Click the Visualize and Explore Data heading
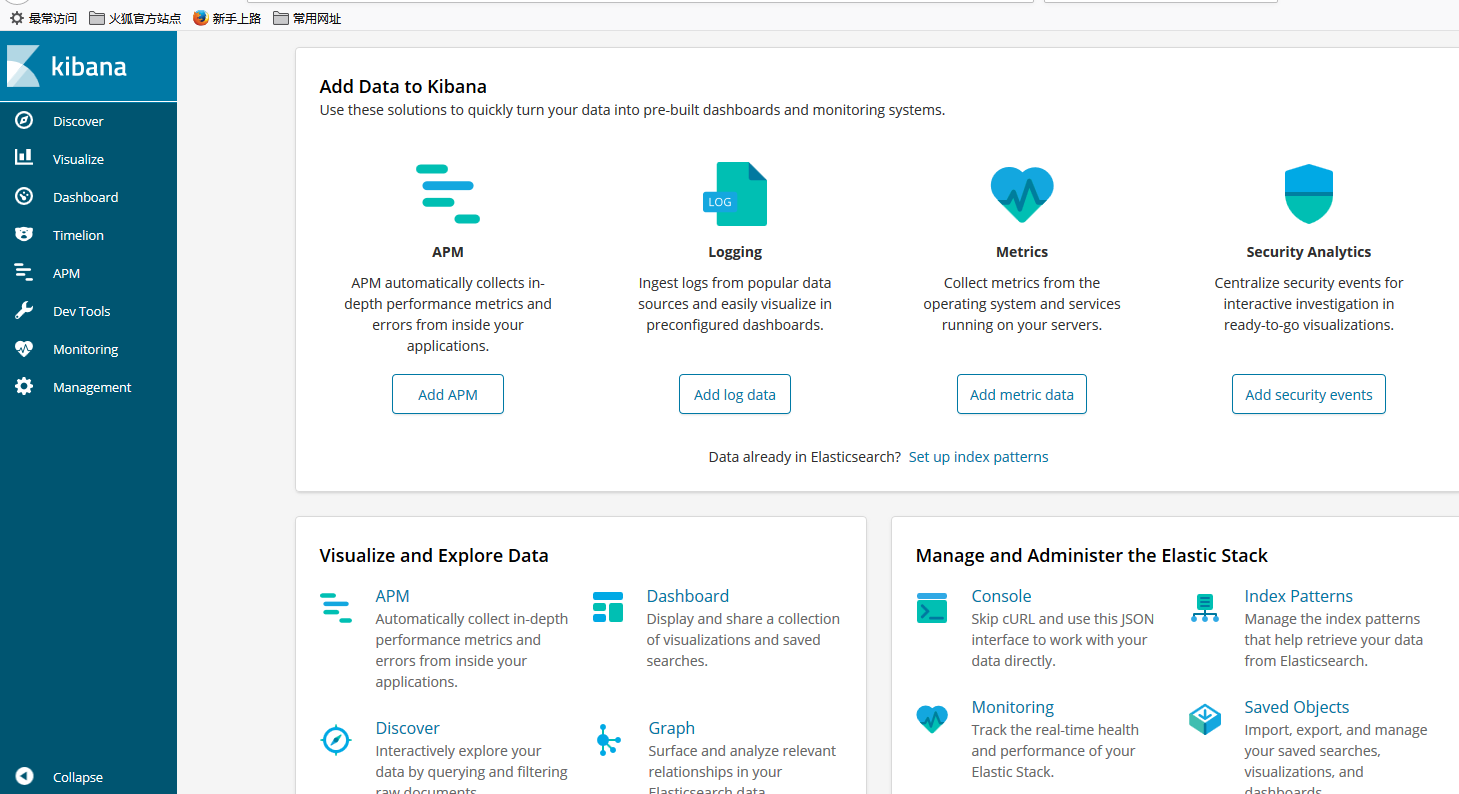 click(x=434, y=555)
